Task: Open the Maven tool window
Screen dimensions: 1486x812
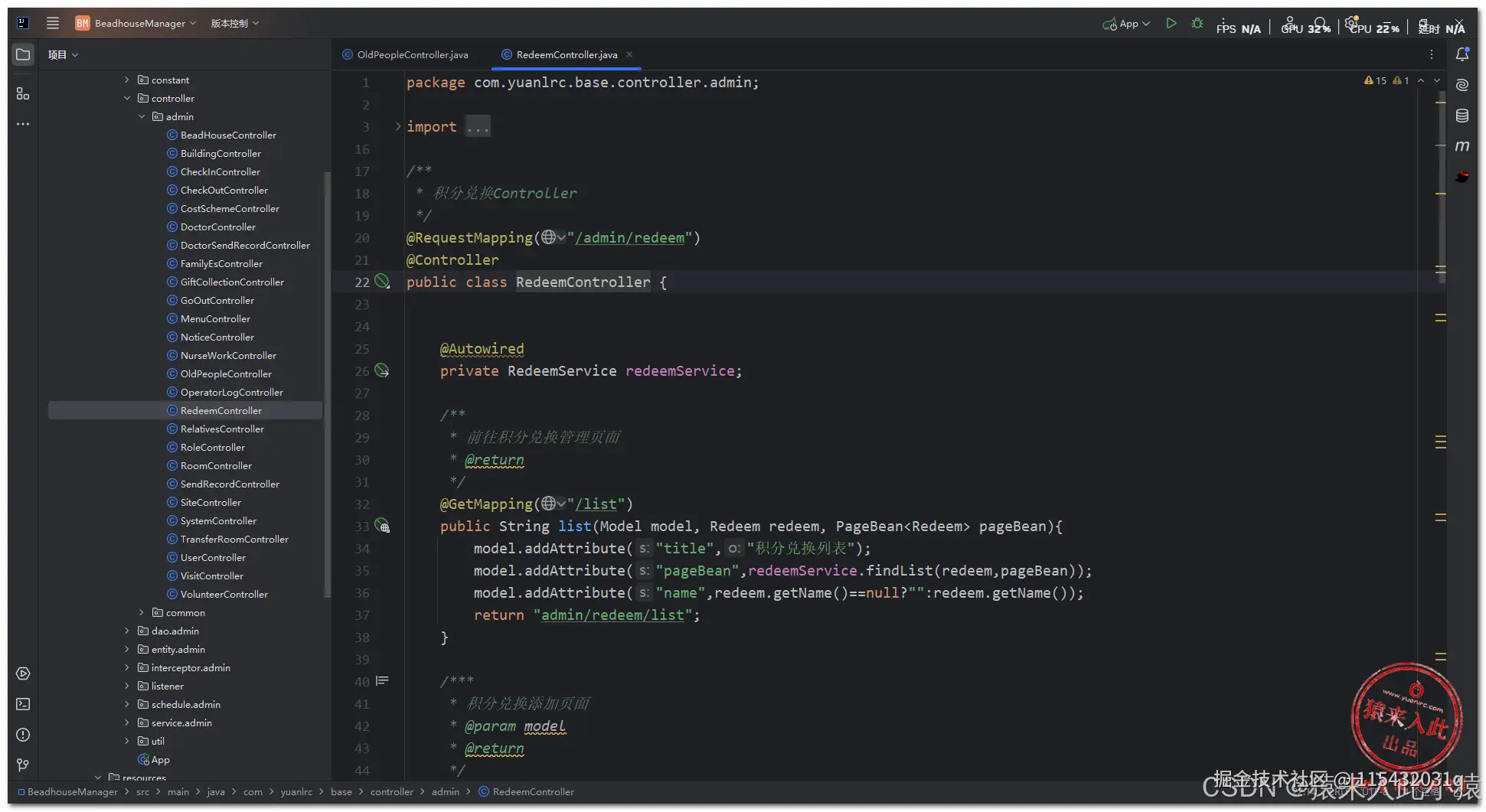Action: pos(1462,146)
